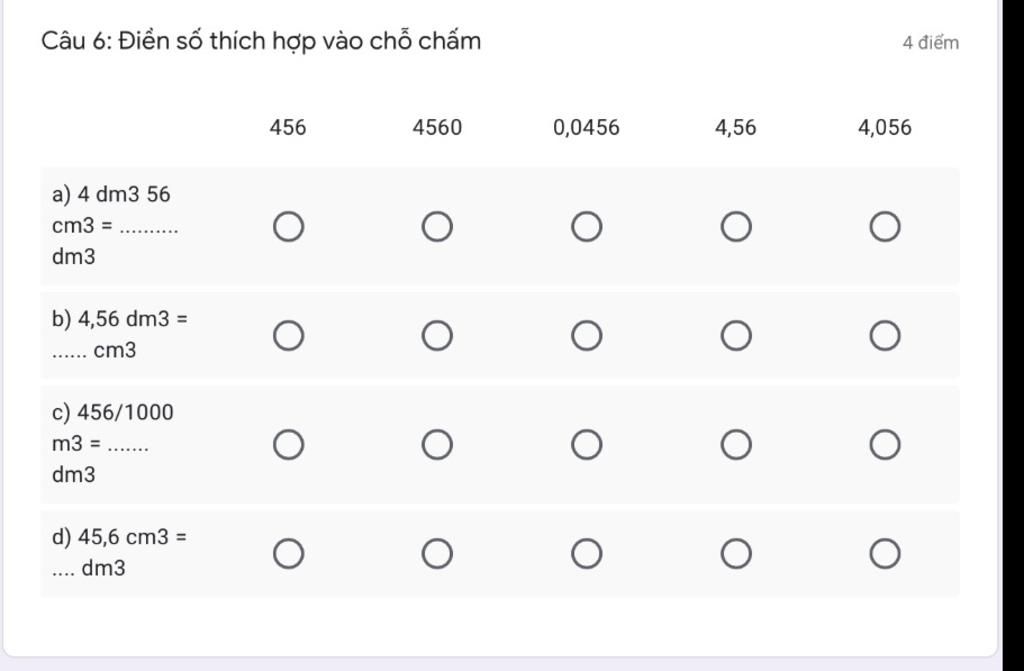
Task: Select 4,056 for row a) 4 dm3 56 cm3
Action: coord(885,227)
